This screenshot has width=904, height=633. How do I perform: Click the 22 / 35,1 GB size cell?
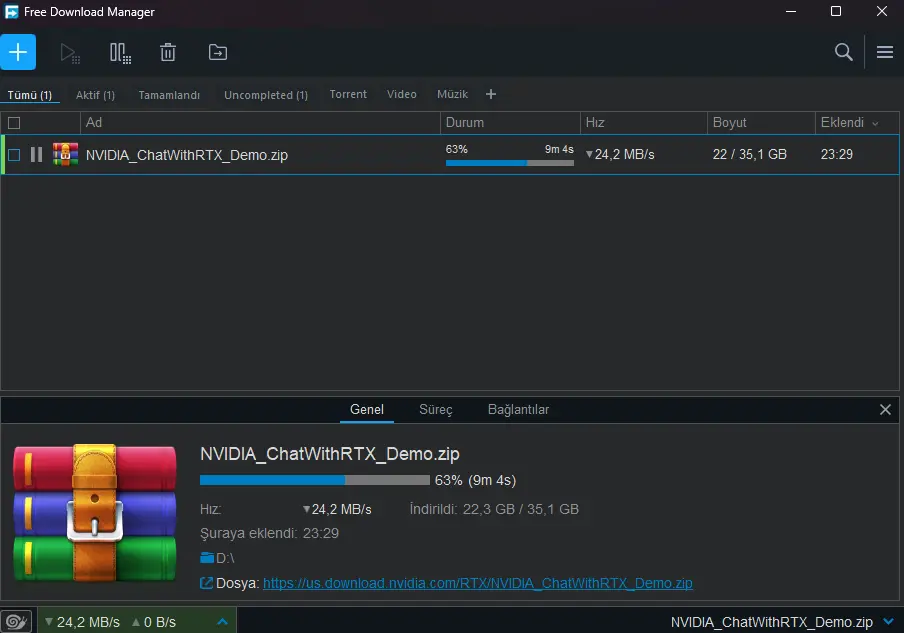749,155
